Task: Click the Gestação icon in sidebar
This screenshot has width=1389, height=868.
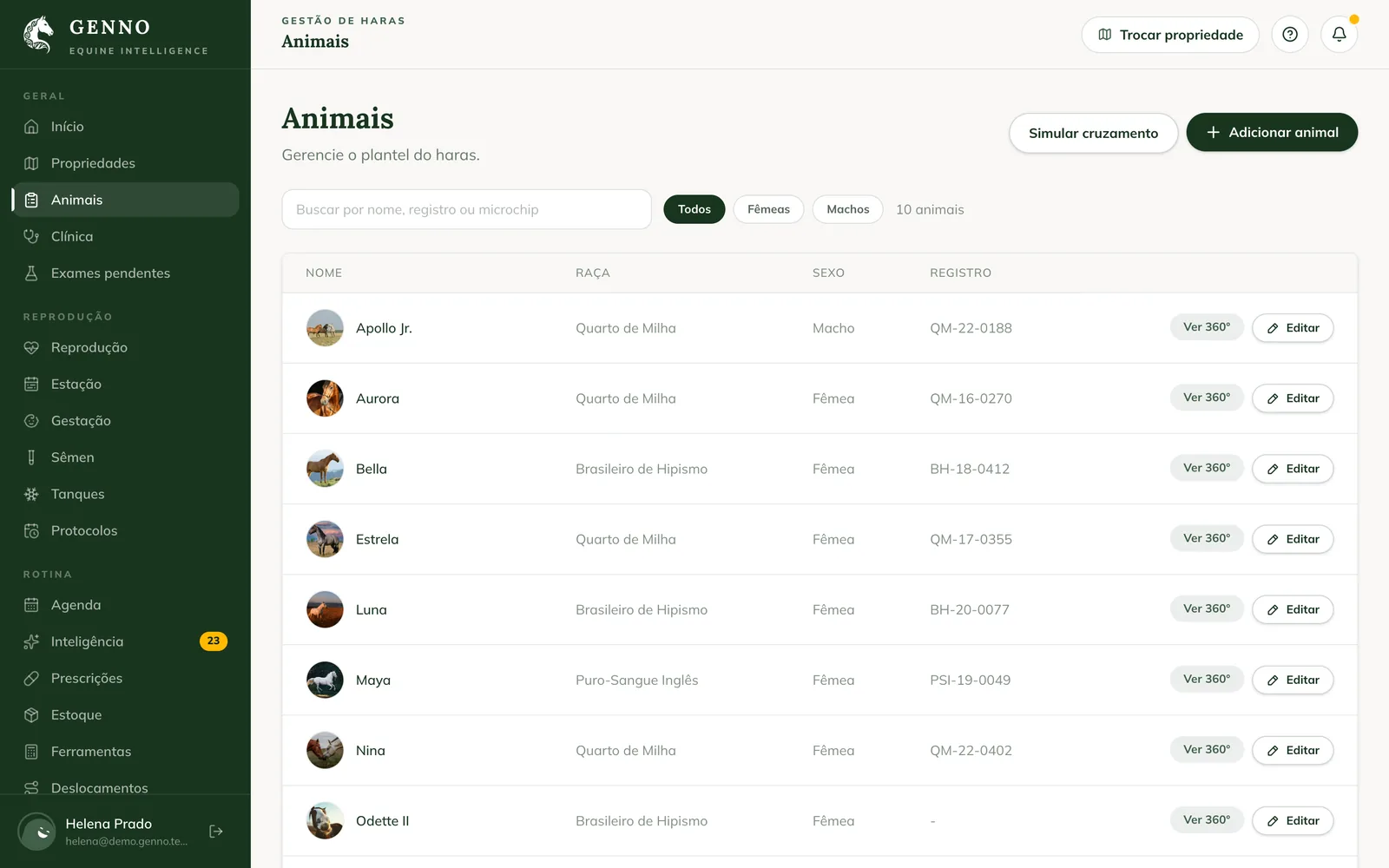Action: coord(31,421)
